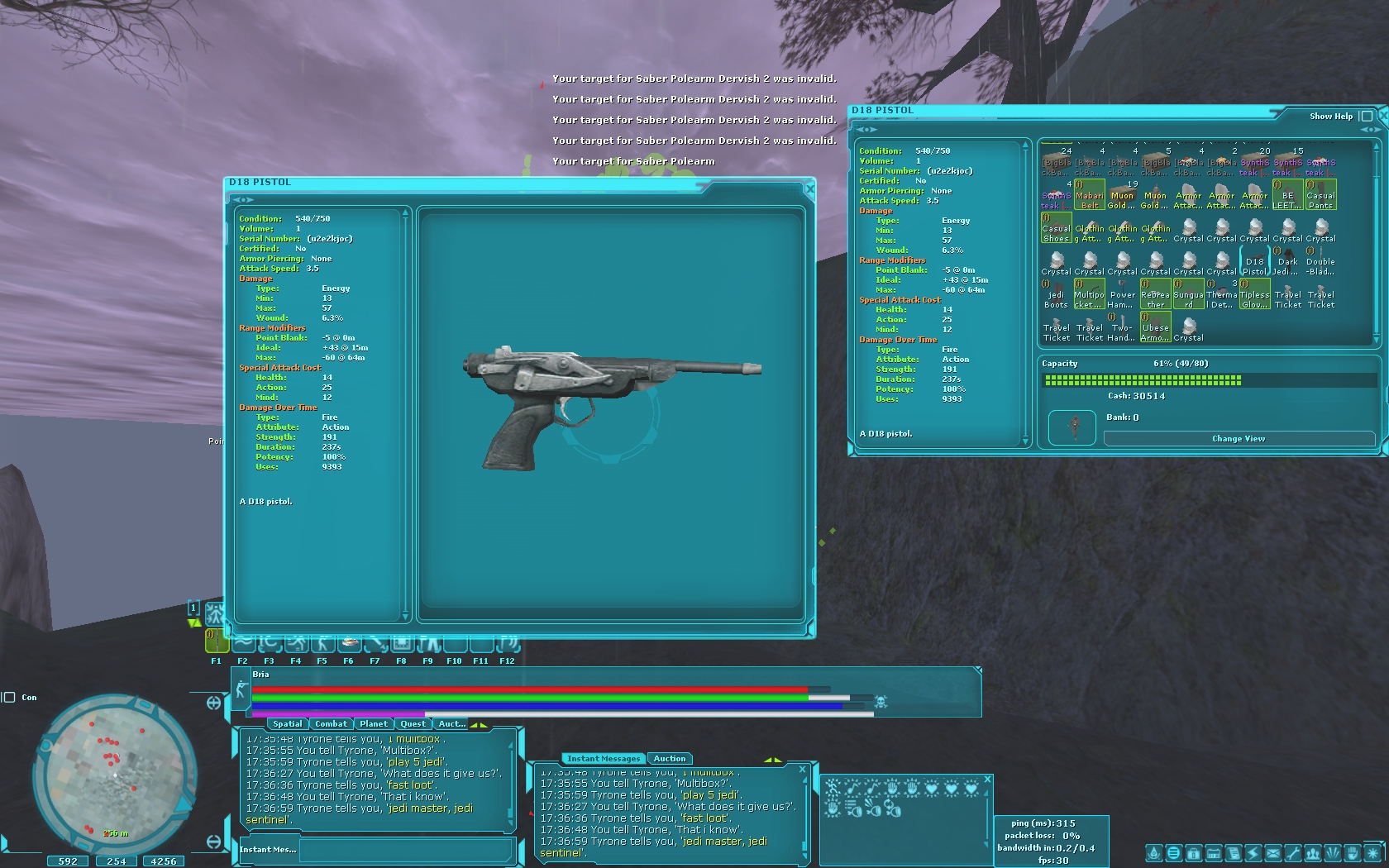This screenshot has width=1389, height=868.
Task: Click the first music note buff icon
Action: pyautogui.click(x=852, y=789)
